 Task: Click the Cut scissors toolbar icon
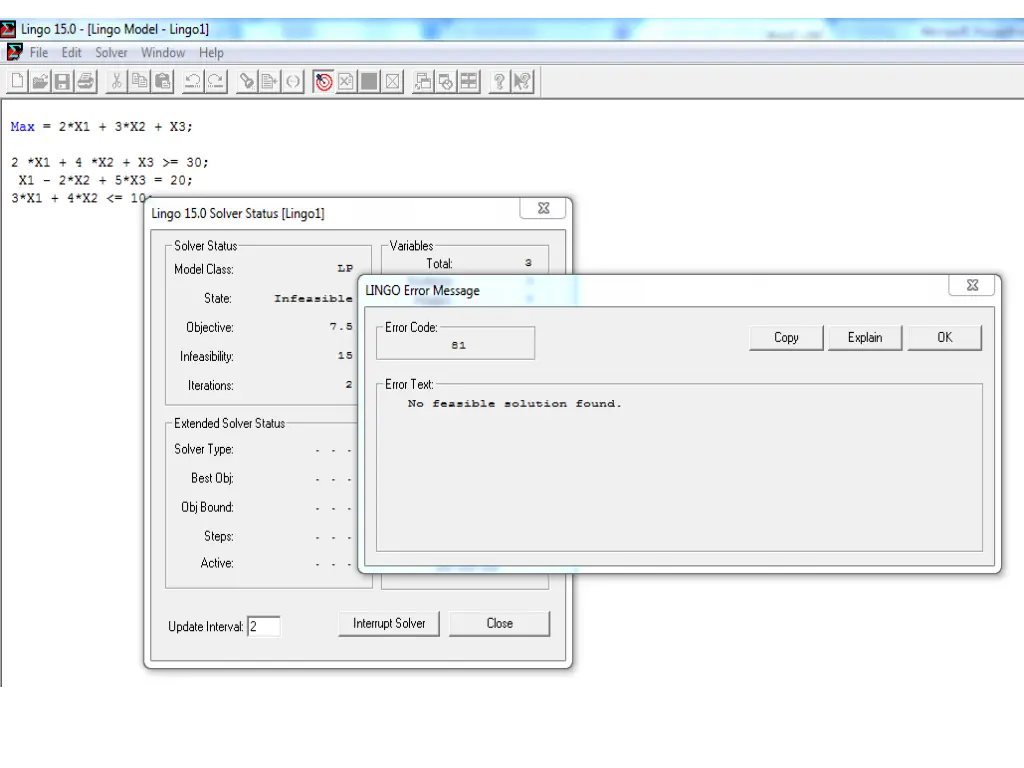tap(116, 82)
